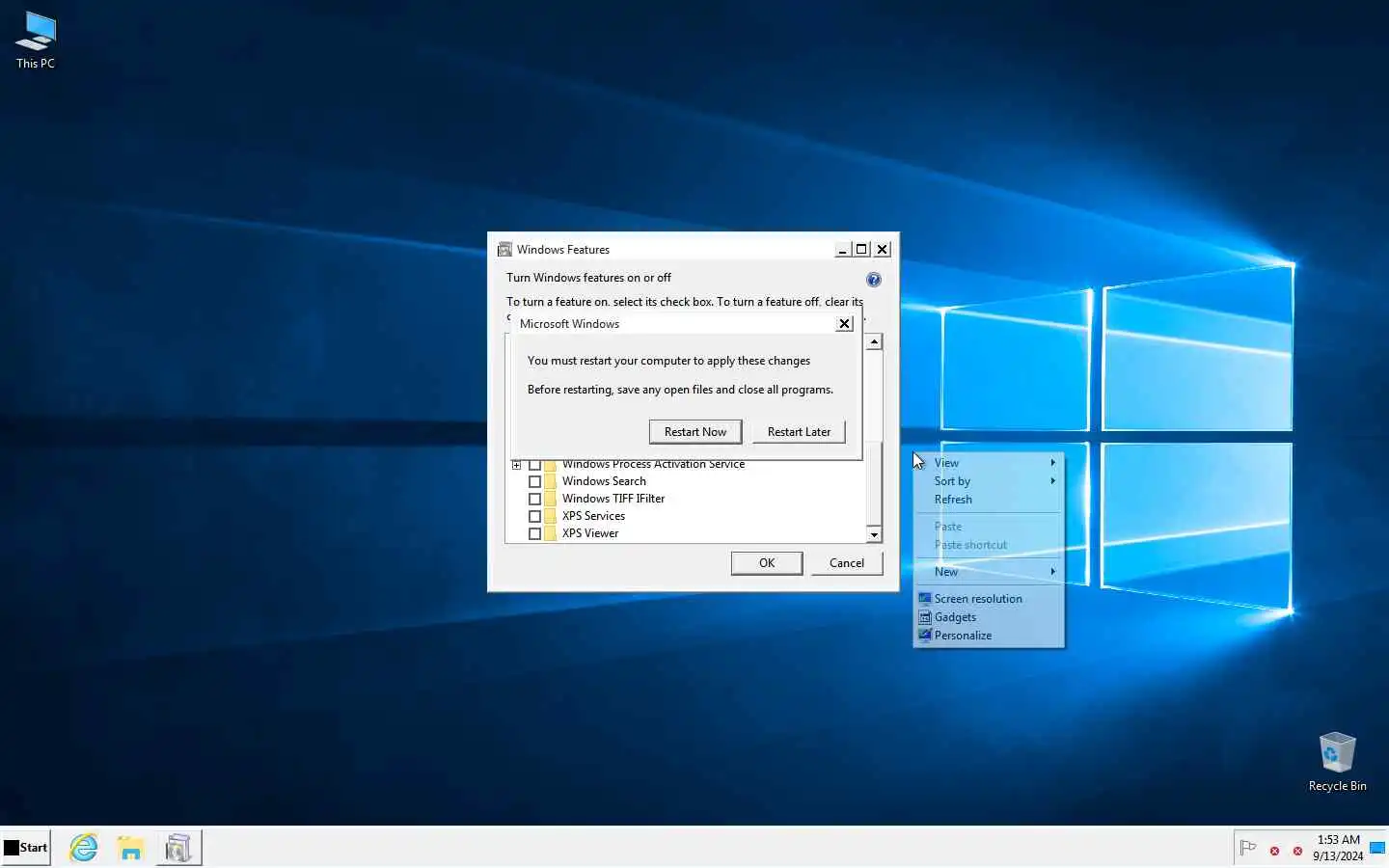
Task: Close the Microsoft Windows restart prompt
Action: [844, 324]
